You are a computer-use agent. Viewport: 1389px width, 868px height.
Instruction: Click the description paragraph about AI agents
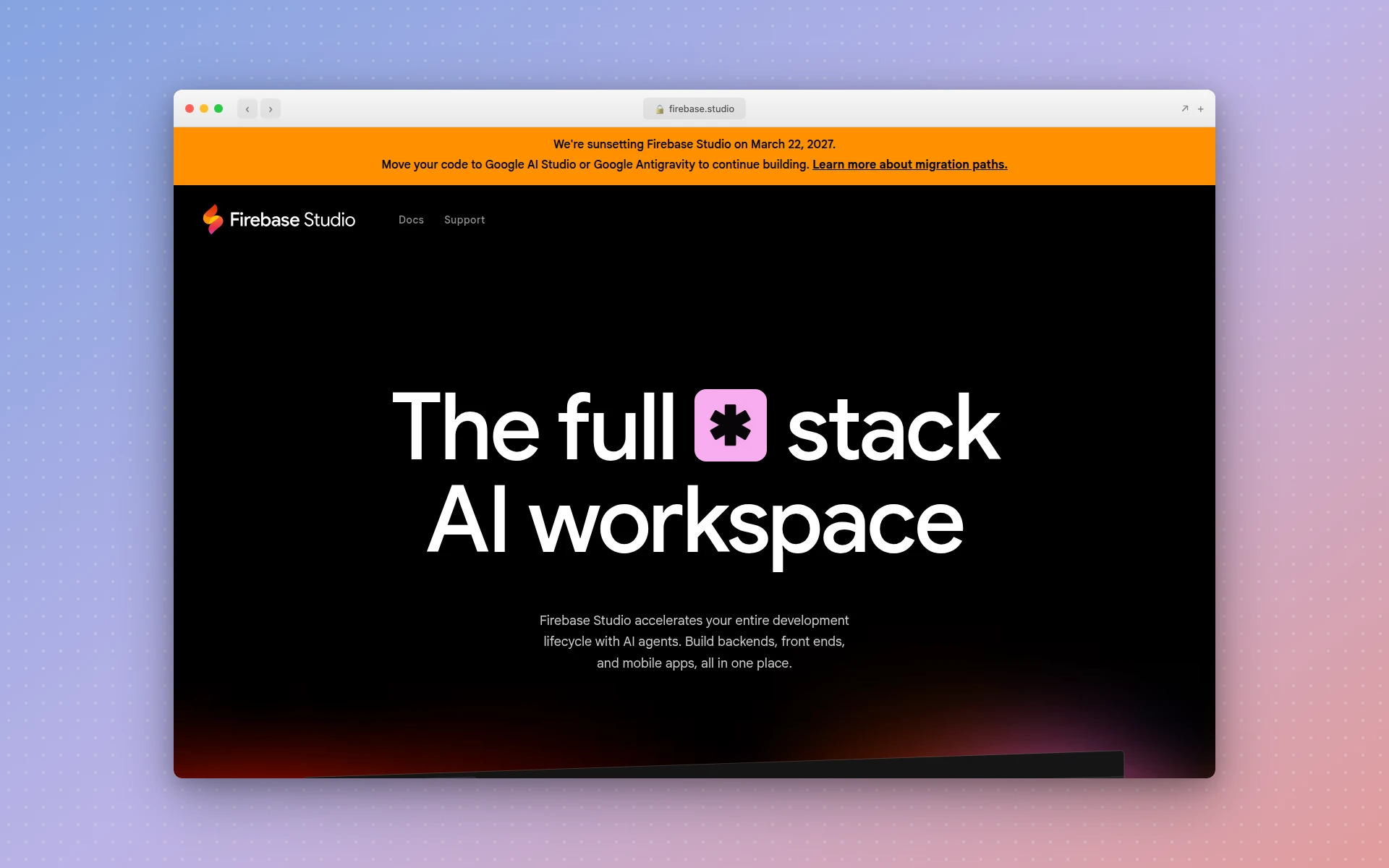[694, 642]
